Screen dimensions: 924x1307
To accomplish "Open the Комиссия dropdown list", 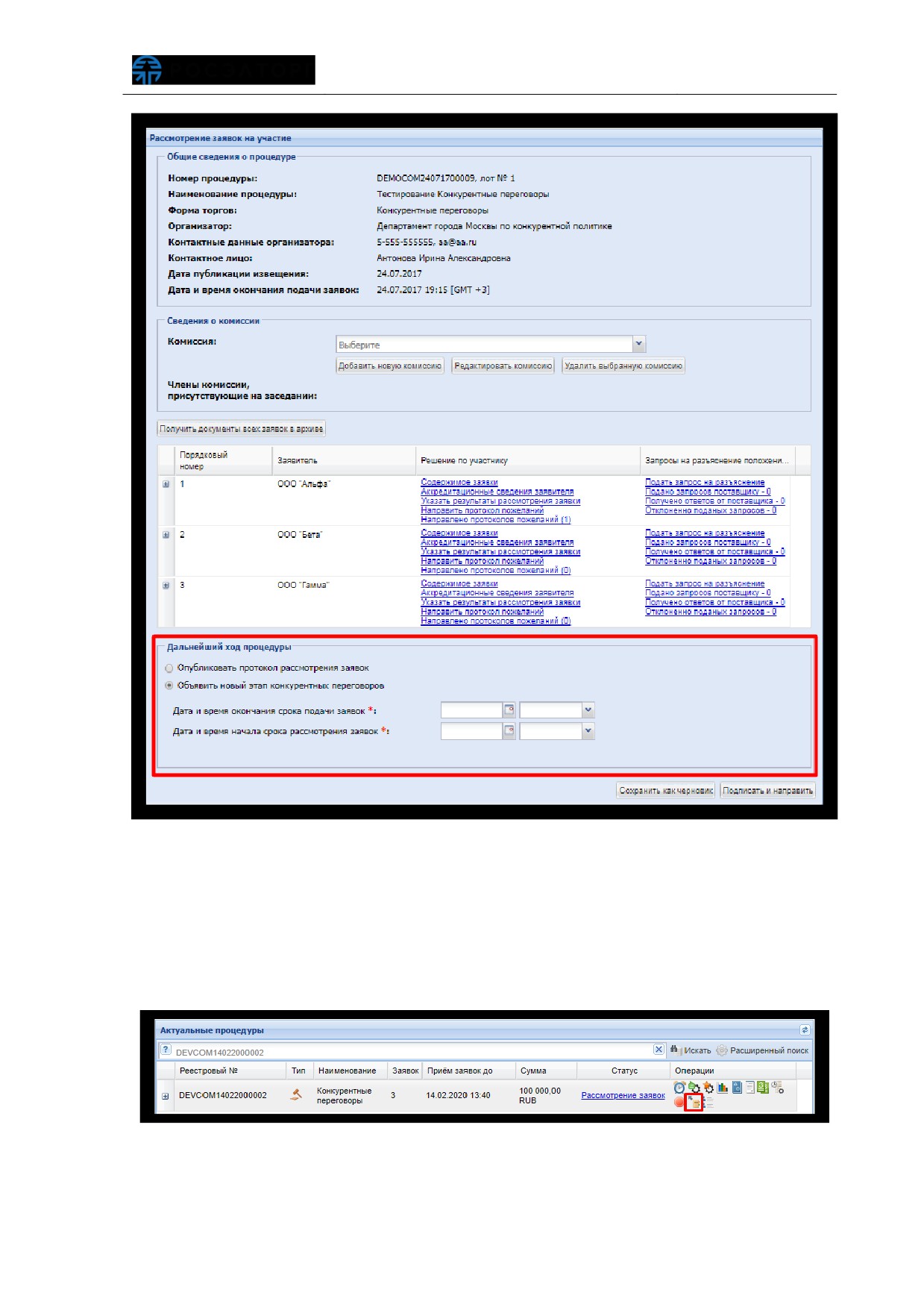I will pyautogui.click(x=638, y=344).
